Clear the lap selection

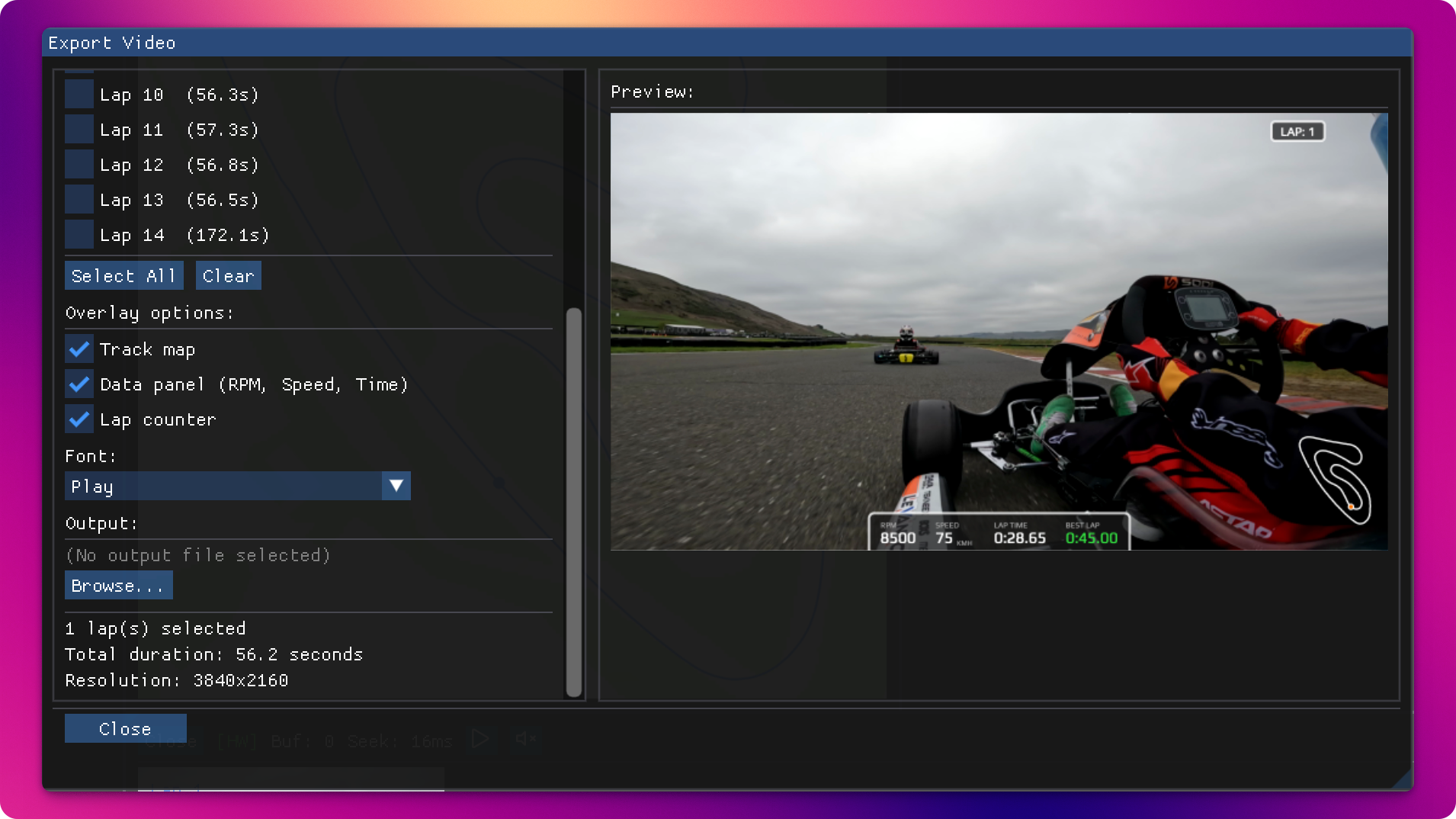coord(228,275)
